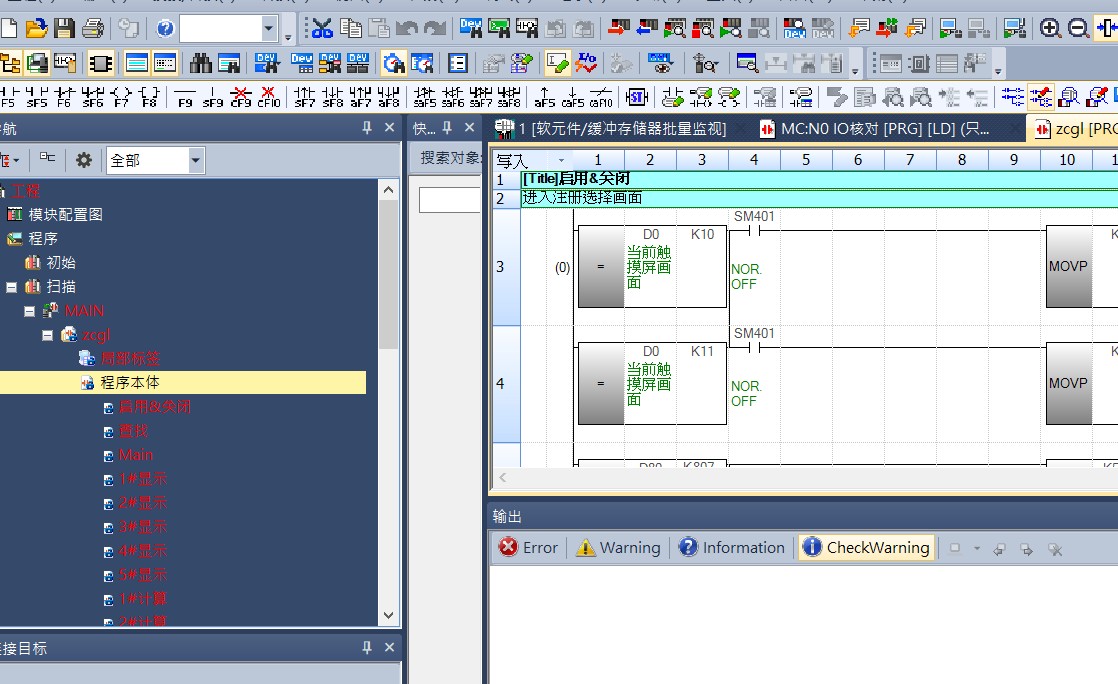Image resolution: width=1118 pixels, height=684 pixels.
Task: Select 模块配置图 in navigation tree
Action: point(65,214)
